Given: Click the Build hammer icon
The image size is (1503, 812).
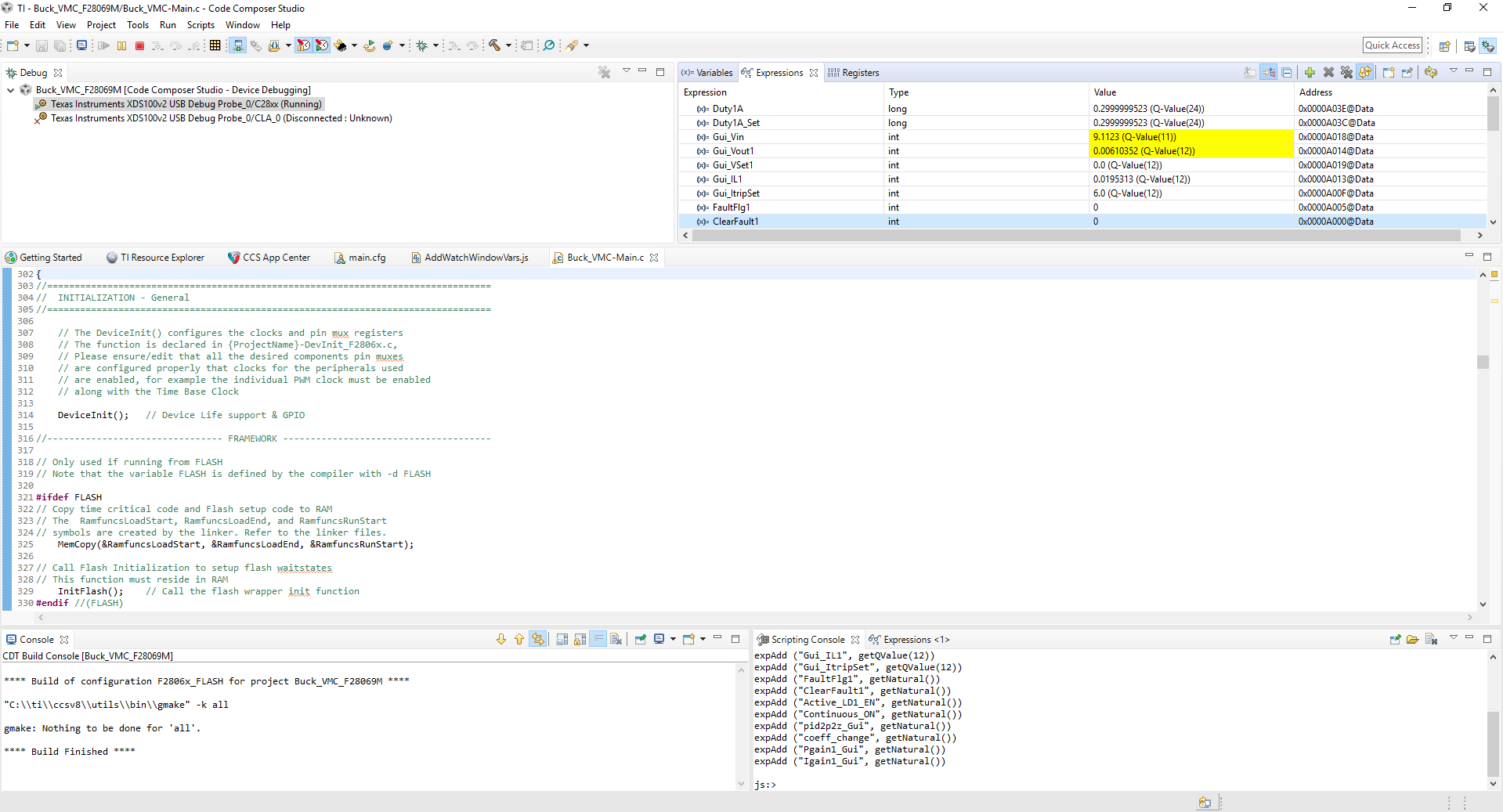Looking at the screenshot, I should point(494,46).
